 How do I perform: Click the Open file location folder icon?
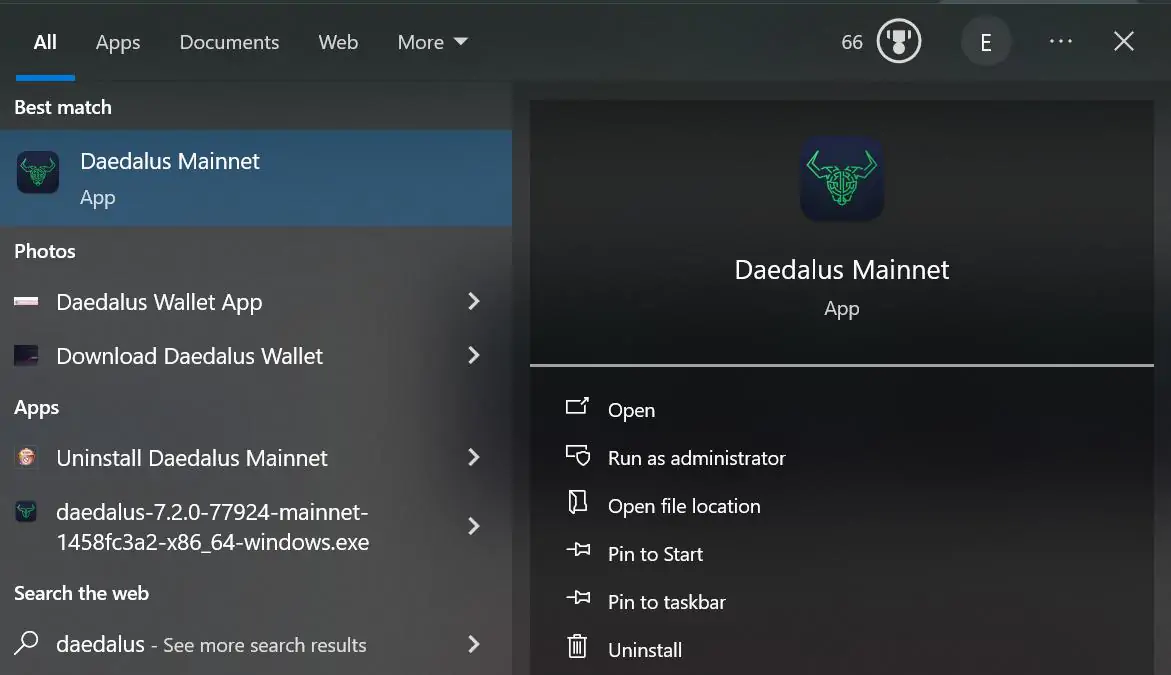click(577, 503)
